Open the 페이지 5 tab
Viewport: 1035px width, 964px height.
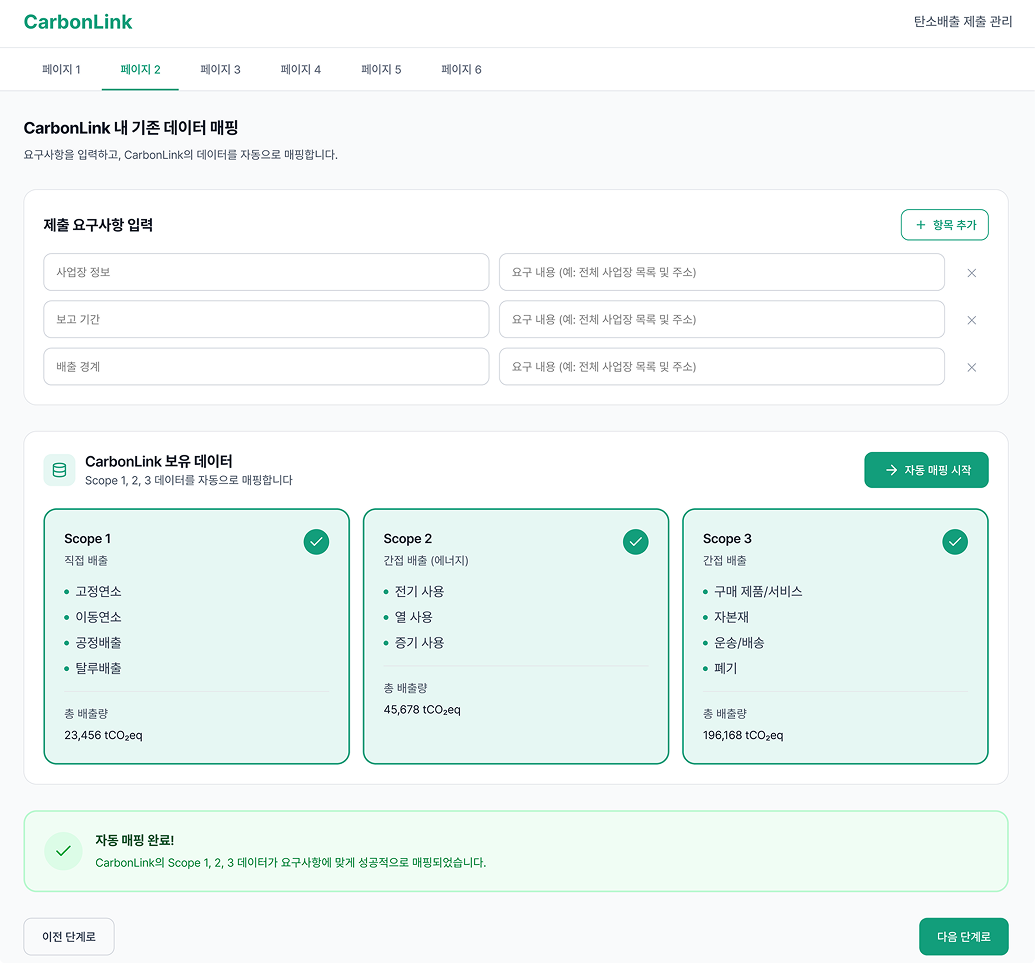point(381,69)
